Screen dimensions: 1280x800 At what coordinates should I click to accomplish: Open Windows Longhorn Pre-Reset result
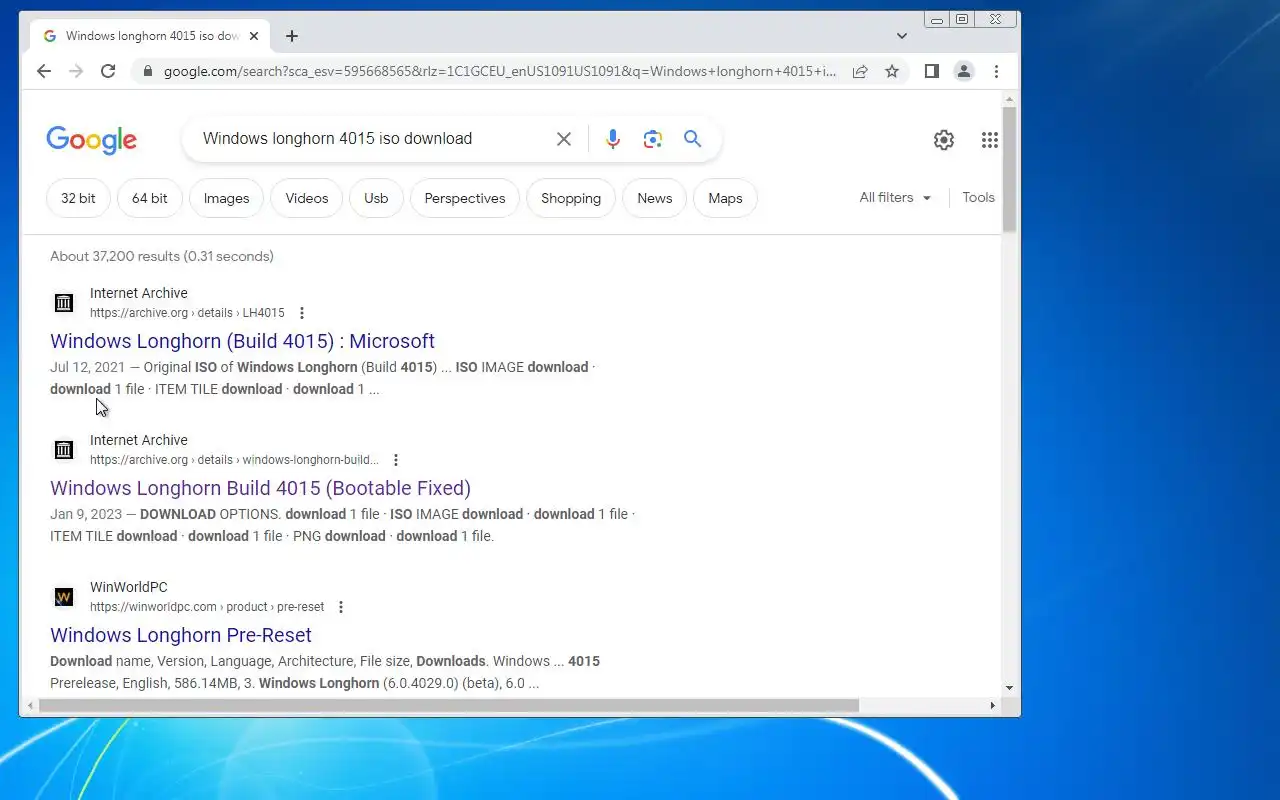(x=181, y=635)
